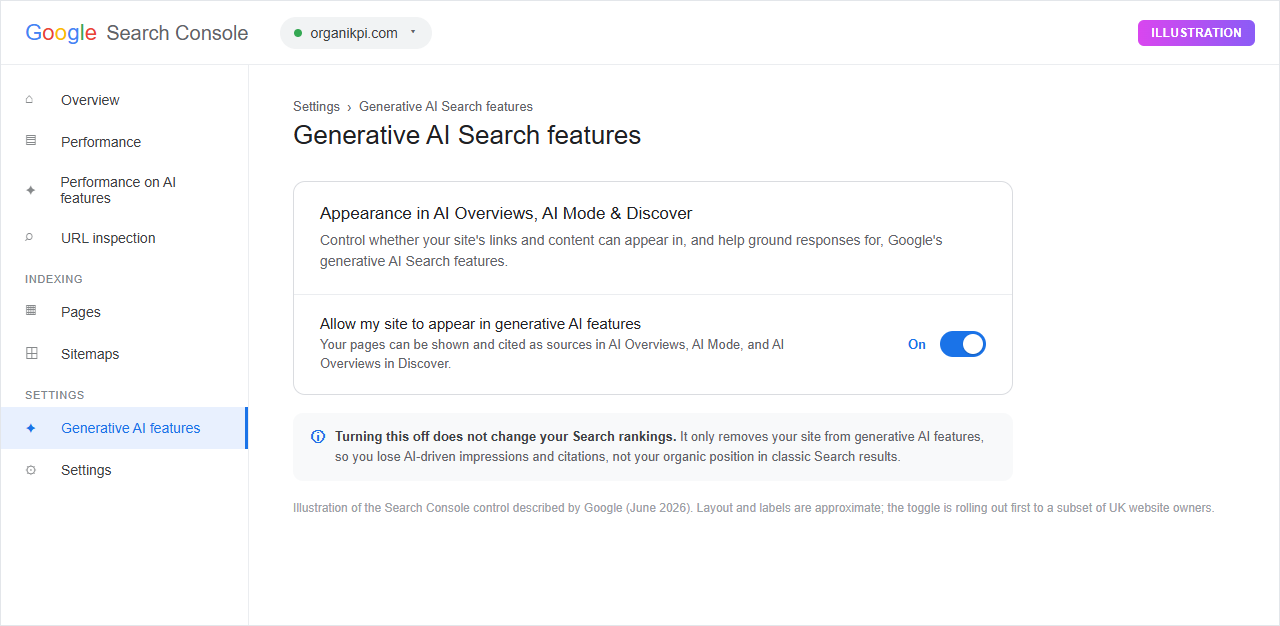This screenshot has width=1280, height=626.
Task: Click the sparkle icon beside Performance on AI features
Action: click(x=30, y=190)
